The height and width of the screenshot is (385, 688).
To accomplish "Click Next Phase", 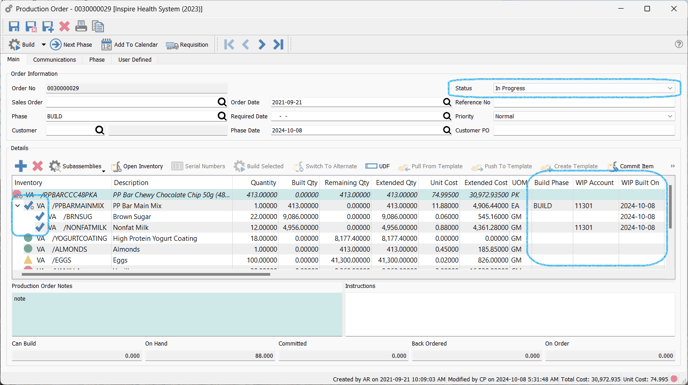I will click(71, 44).
